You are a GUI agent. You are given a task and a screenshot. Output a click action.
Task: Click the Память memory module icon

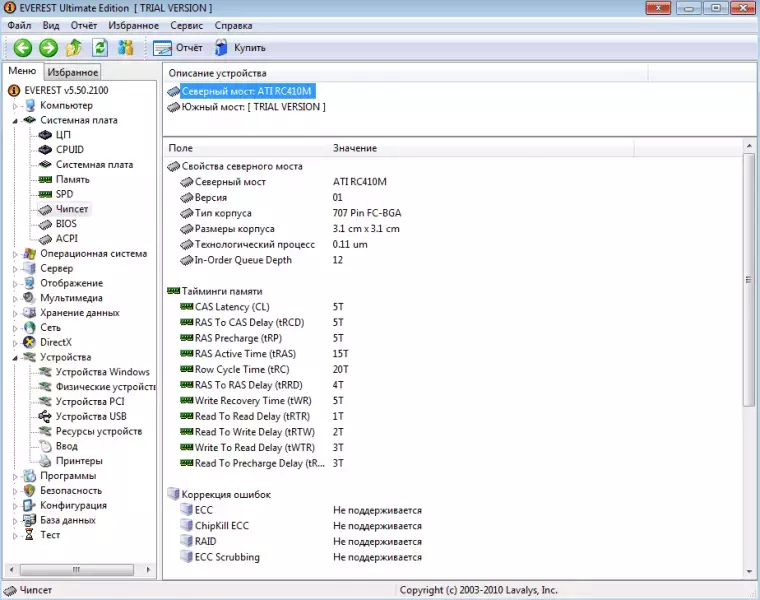pos(45,179)
